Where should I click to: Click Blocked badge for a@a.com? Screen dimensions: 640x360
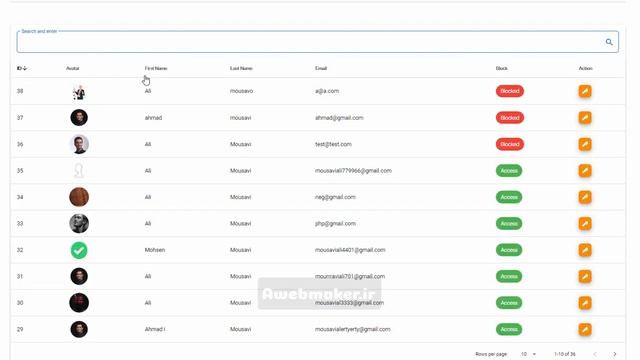point(510,91)
